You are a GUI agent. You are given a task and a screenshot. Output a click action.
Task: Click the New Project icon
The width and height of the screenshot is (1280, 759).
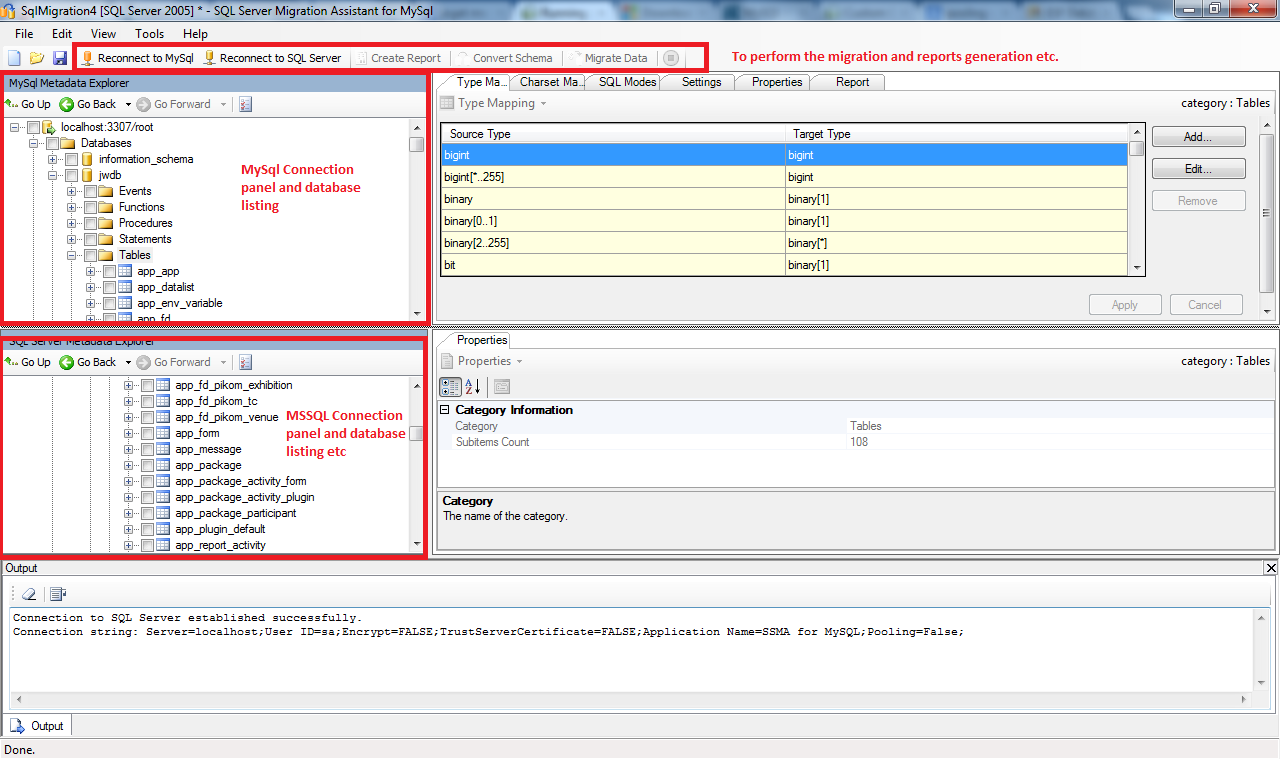(x=14, y=58)
